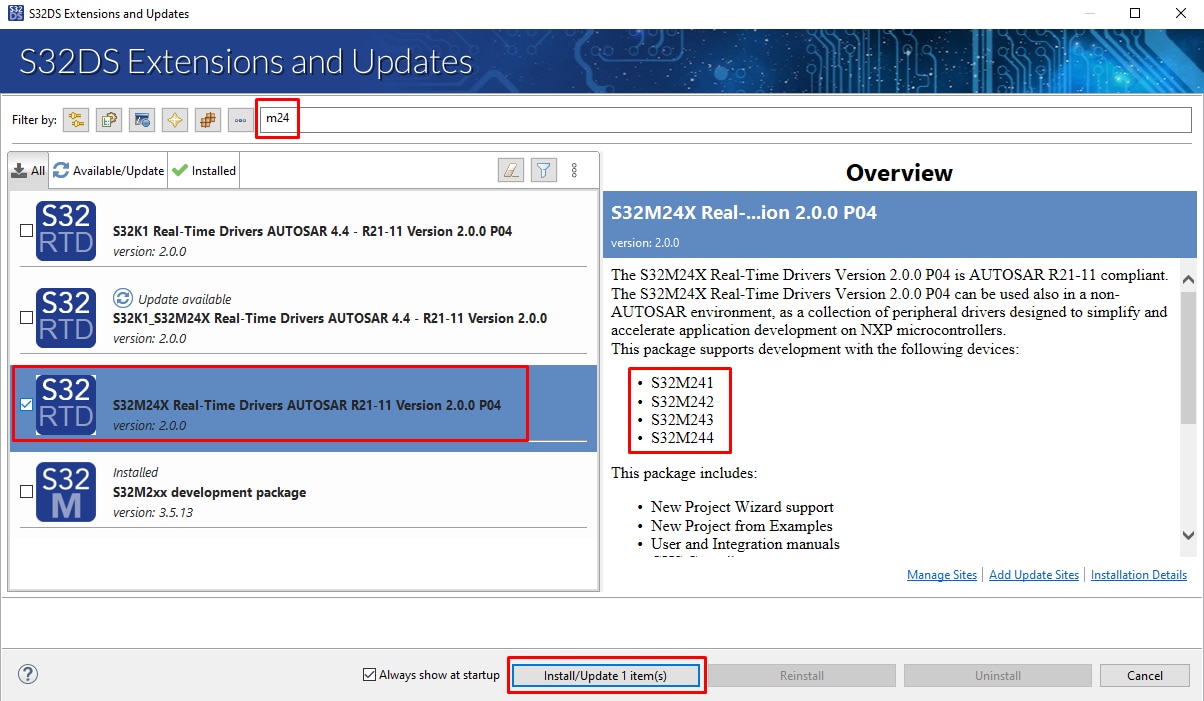This screenshot has height=701, width=1204.
Task: Click the Overview scrollbar down arrow
Action: point(1188,536)
